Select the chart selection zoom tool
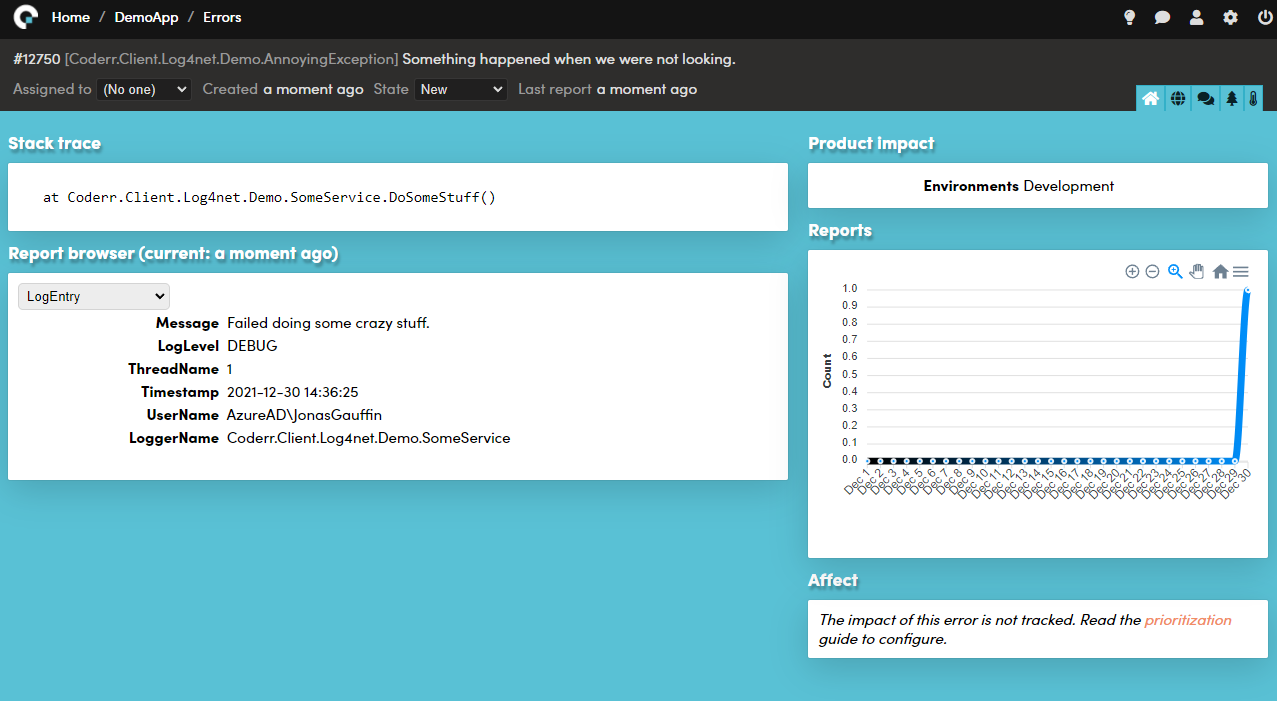 click(1175, 271)
